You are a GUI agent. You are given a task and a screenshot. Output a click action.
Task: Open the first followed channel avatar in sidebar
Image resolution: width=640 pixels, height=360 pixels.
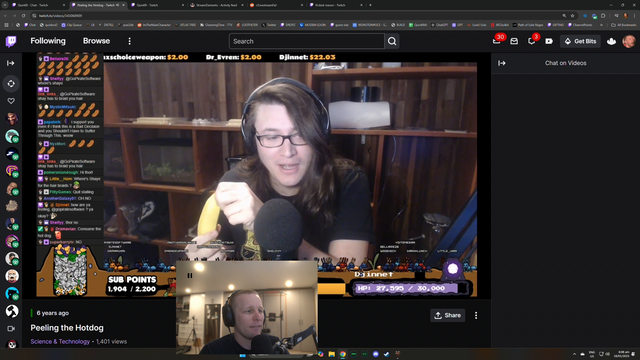click(x=12, y=119)
